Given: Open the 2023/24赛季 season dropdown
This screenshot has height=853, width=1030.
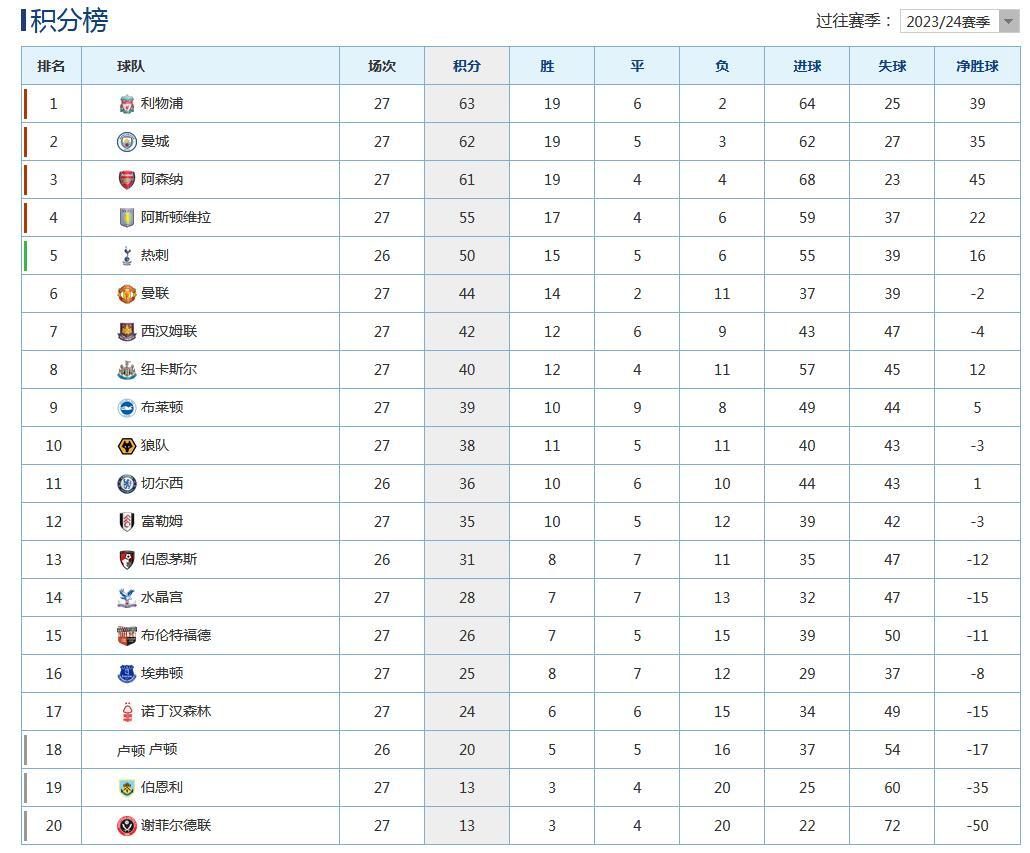Looking at the screenshot, I should [x=960, y=22].
